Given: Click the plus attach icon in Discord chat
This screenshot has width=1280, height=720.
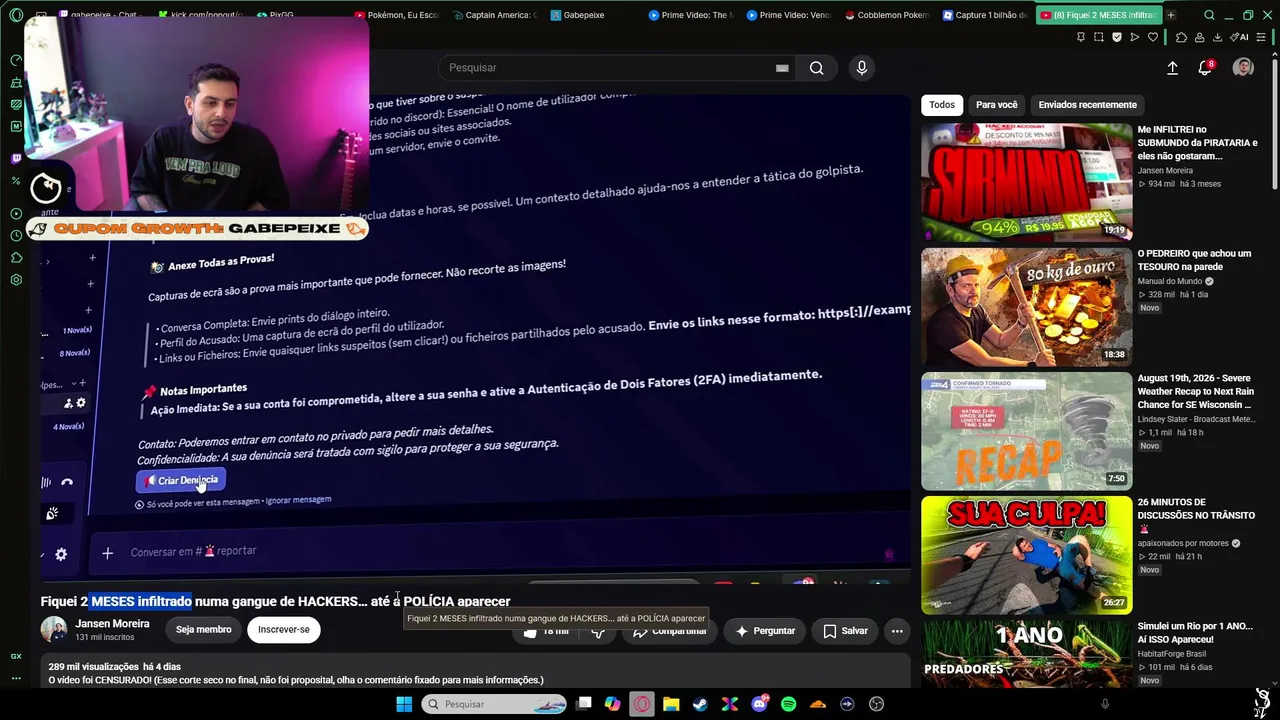Looking at the screenshot, I should pyautogui.click(x=107, y=552).
